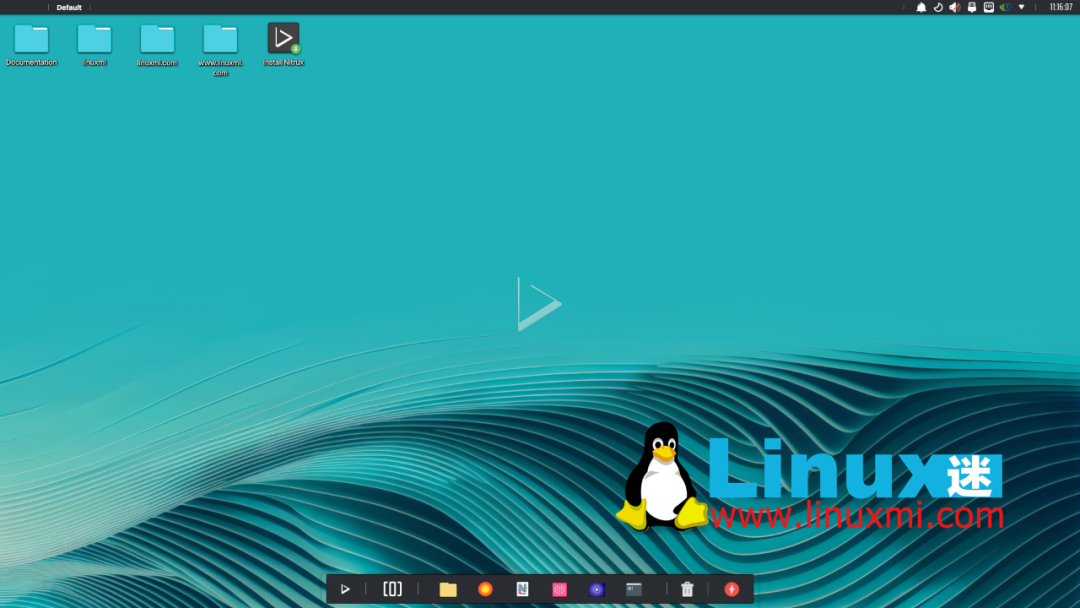
Task: Open the application launcher in the dock
Action: [345, 589]
